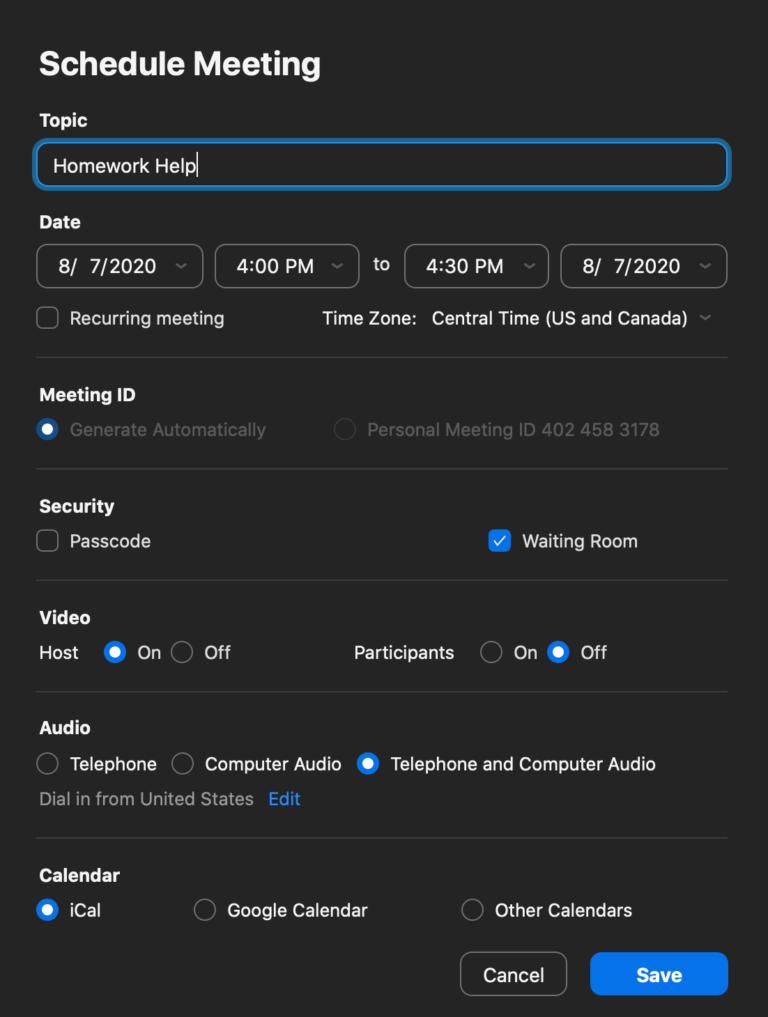The height and width of the screenshot is (1017, 768).
Task: Enable the Recurring meeting checkbox
Action: click(48, 318)
